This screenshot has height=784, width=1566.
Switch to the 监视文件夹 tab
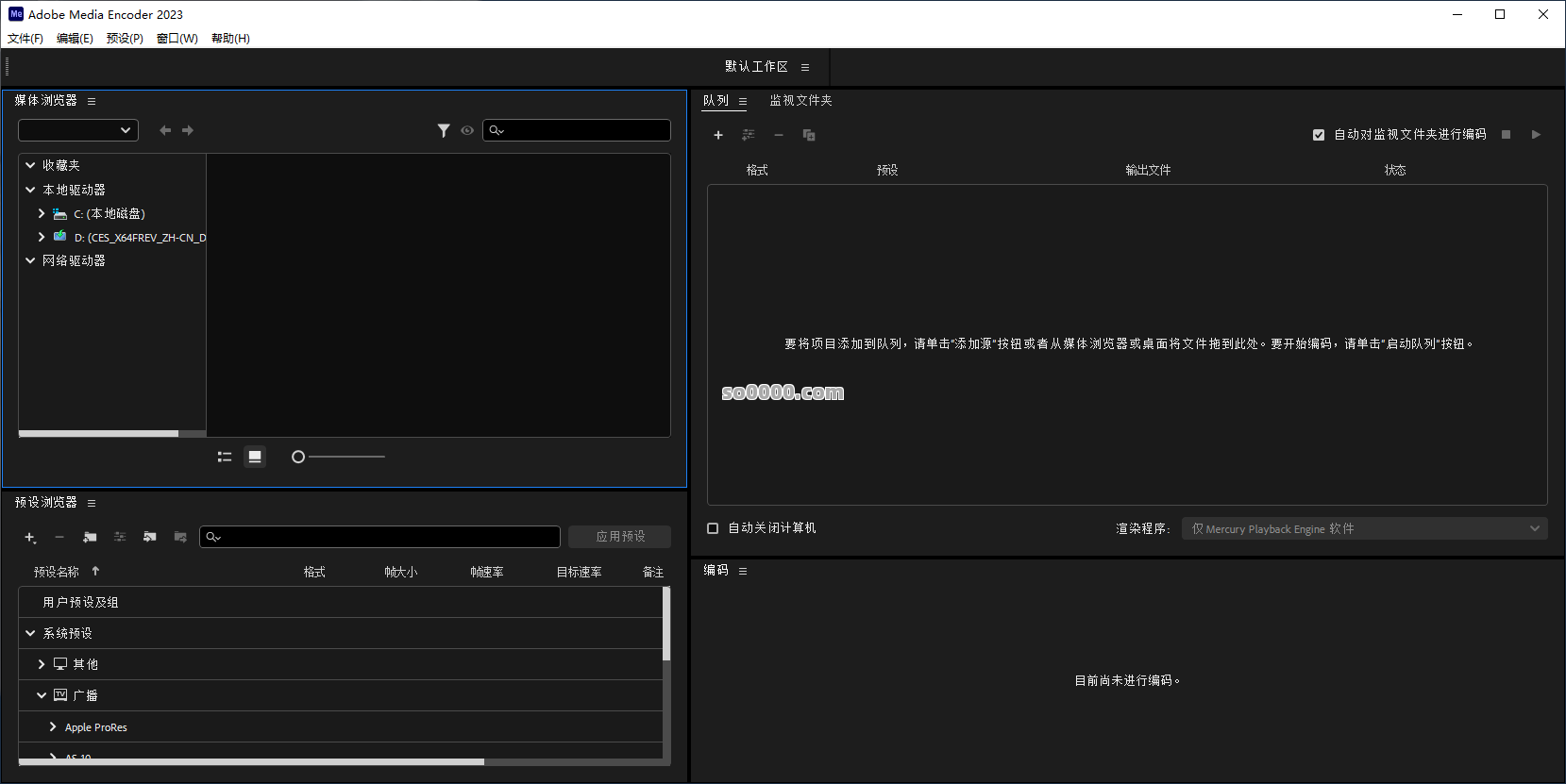point(800,100)
